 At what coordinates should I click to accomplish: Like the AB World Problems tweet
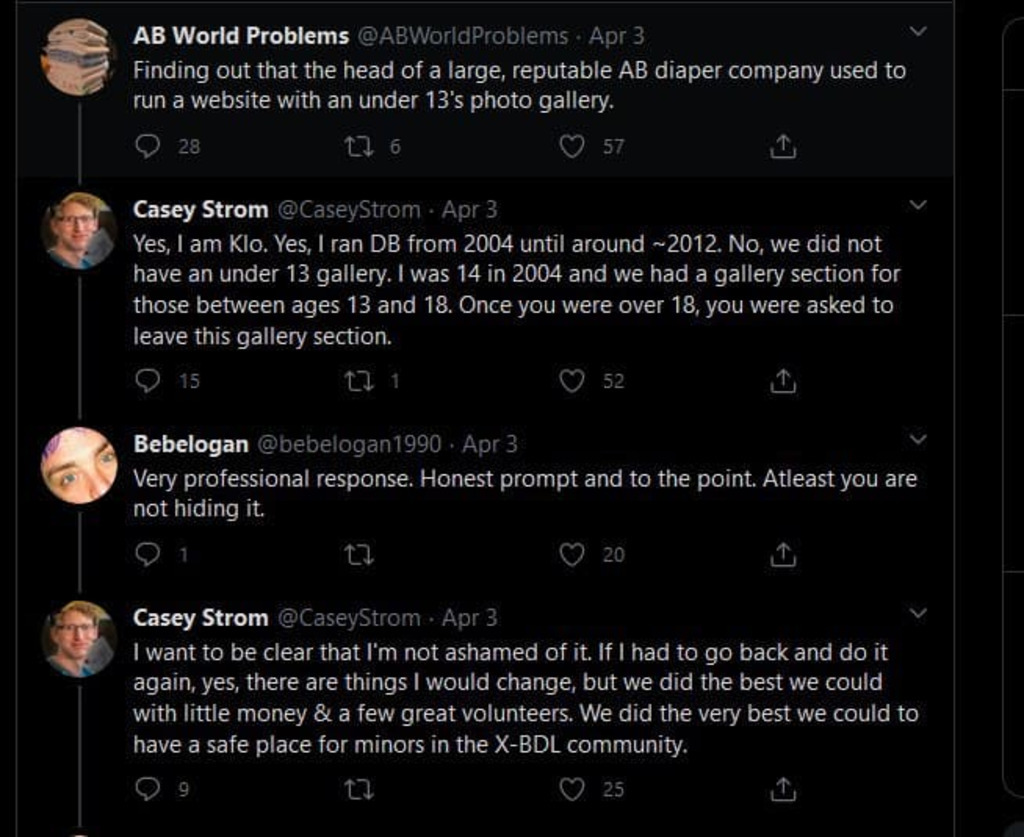click(x=571, y=147)
